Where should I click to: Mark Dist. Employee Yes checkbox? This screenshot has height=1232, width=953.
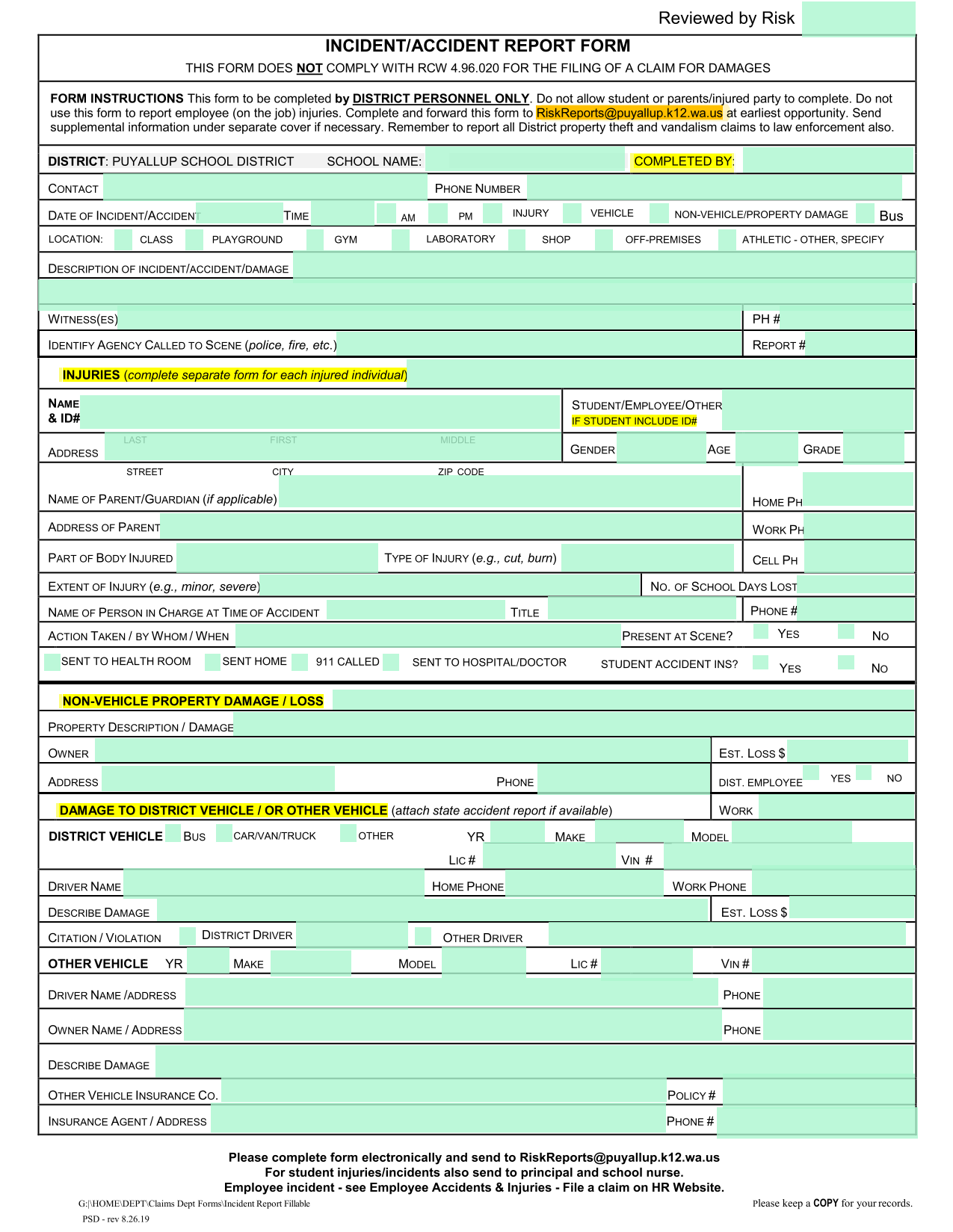coord(811,773)
